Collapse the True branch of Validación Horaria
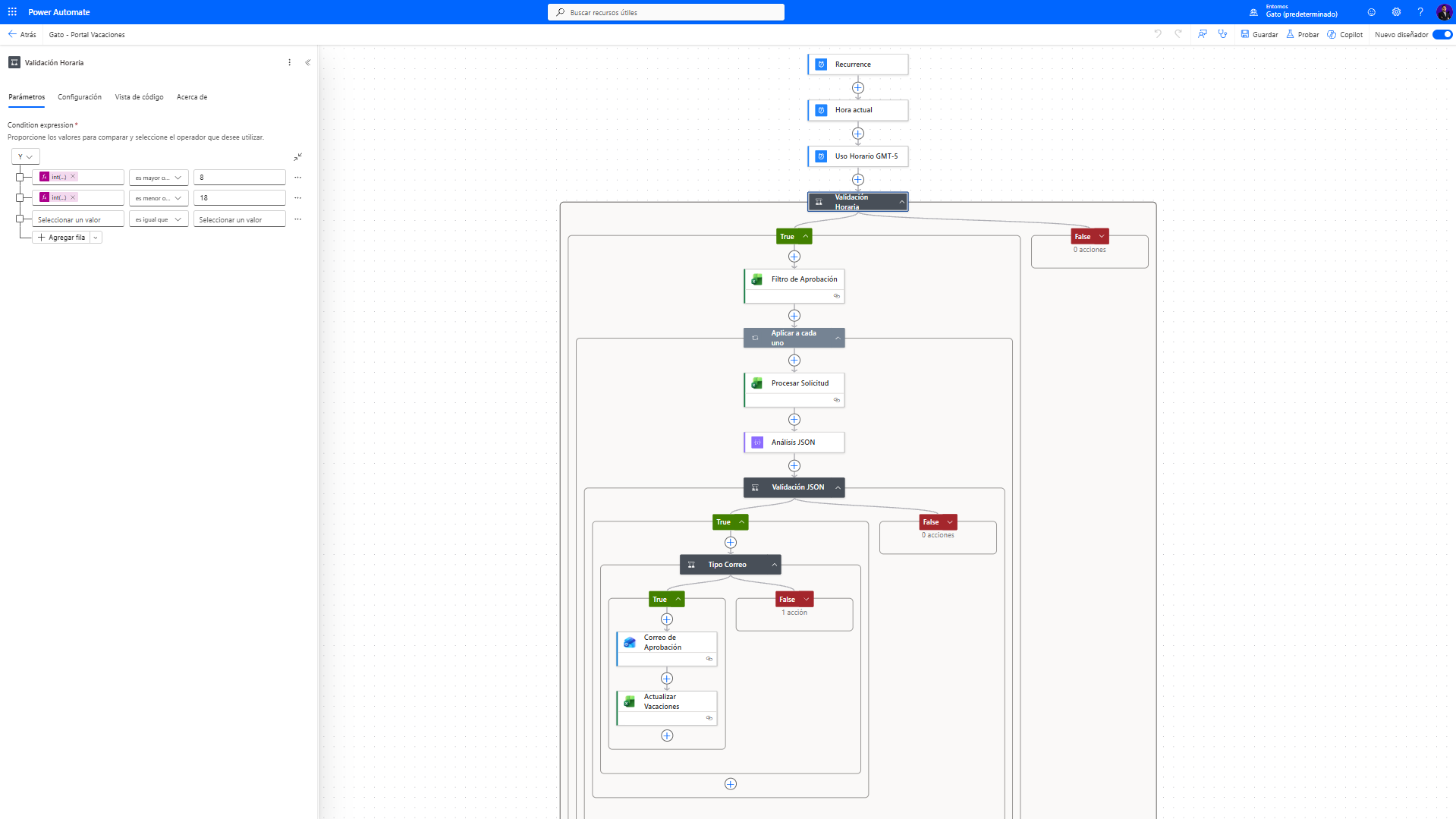 [805, 237]
